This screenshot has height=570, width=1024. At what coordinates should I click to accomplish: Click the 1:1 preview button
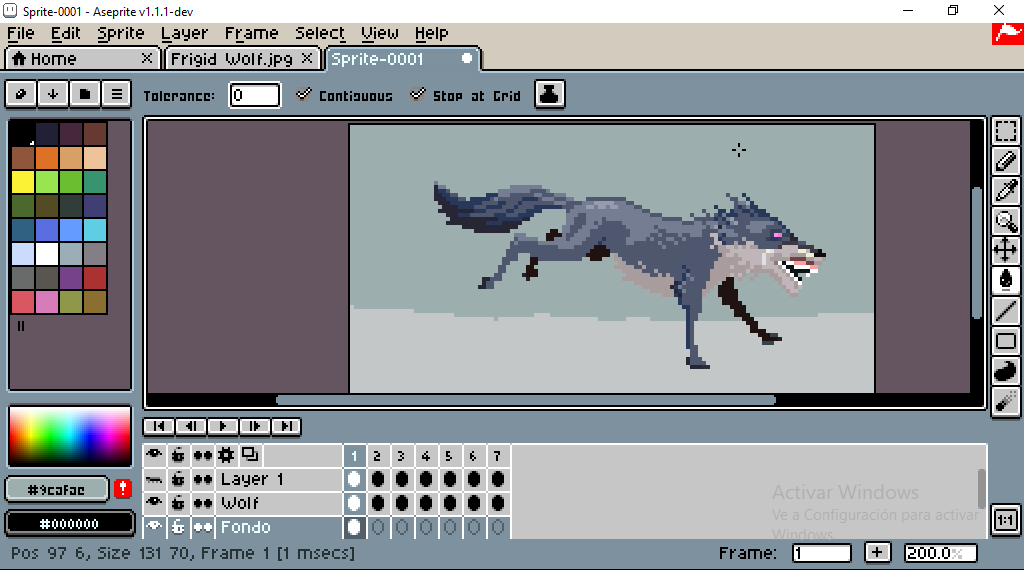(1006, 520)
